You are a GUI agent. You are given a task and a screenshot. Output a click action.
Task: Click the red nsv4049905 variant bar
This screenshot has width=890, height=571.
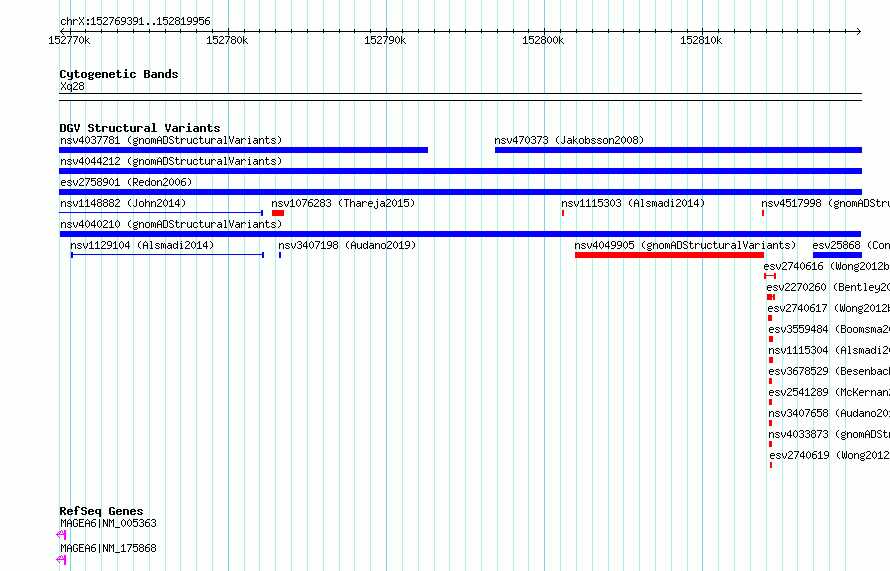(669, 255)
